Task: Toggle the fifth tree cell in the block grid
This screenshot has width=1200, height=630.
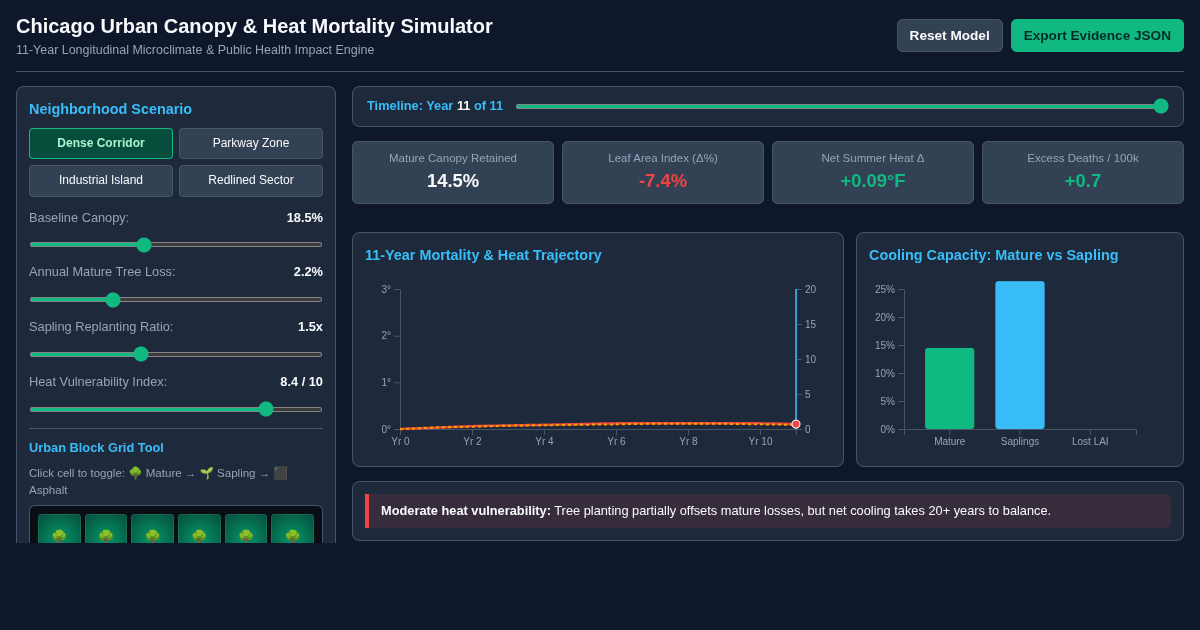Action: 246,529
